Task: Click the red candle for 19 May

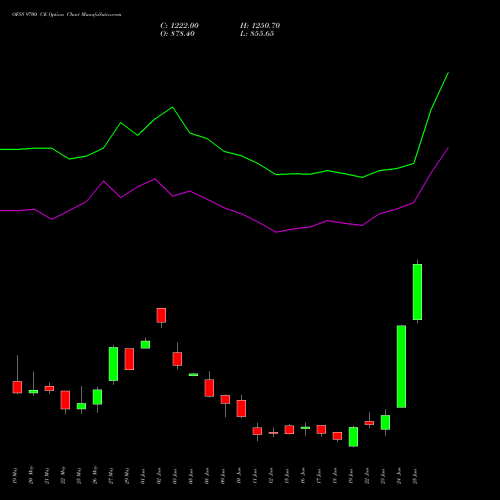Action: point(17,387)
